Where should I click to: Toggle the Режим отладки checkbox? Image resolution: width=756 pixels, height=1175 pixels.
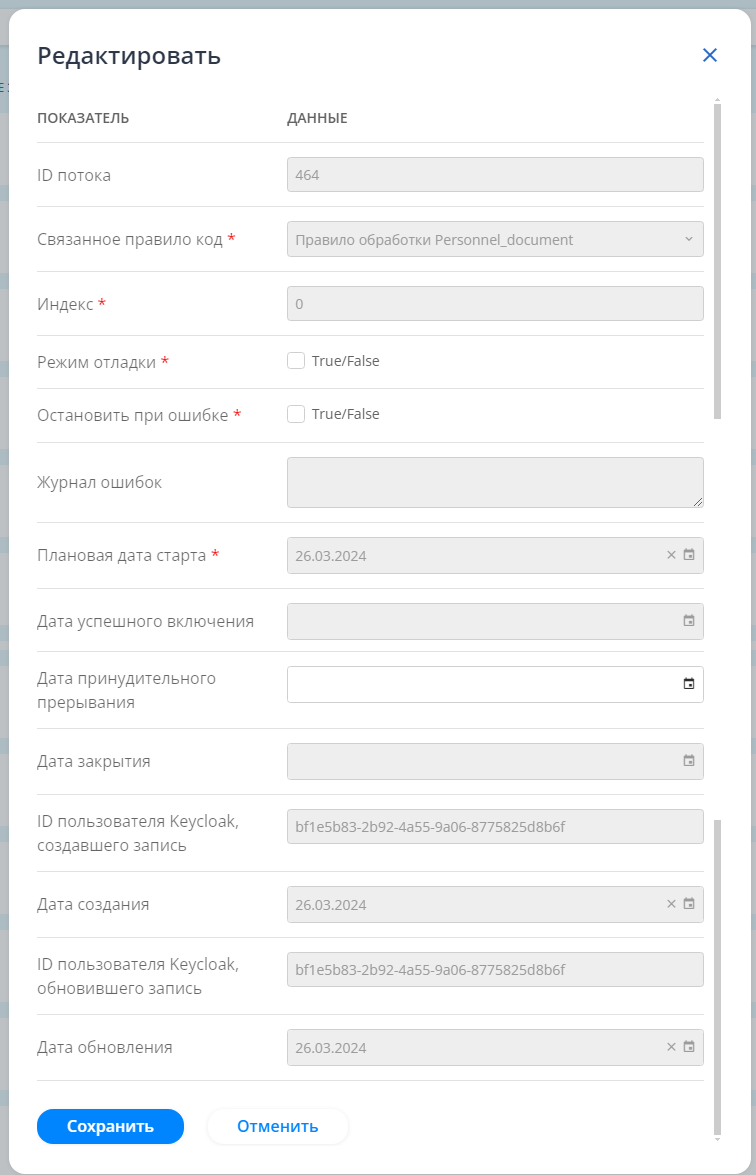click(x=296, y=361)
